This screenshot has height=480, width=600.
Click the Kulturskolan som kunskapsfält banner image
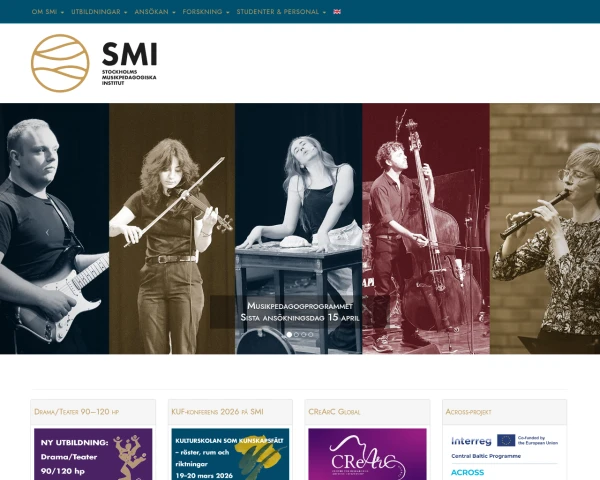pos(230,454)
